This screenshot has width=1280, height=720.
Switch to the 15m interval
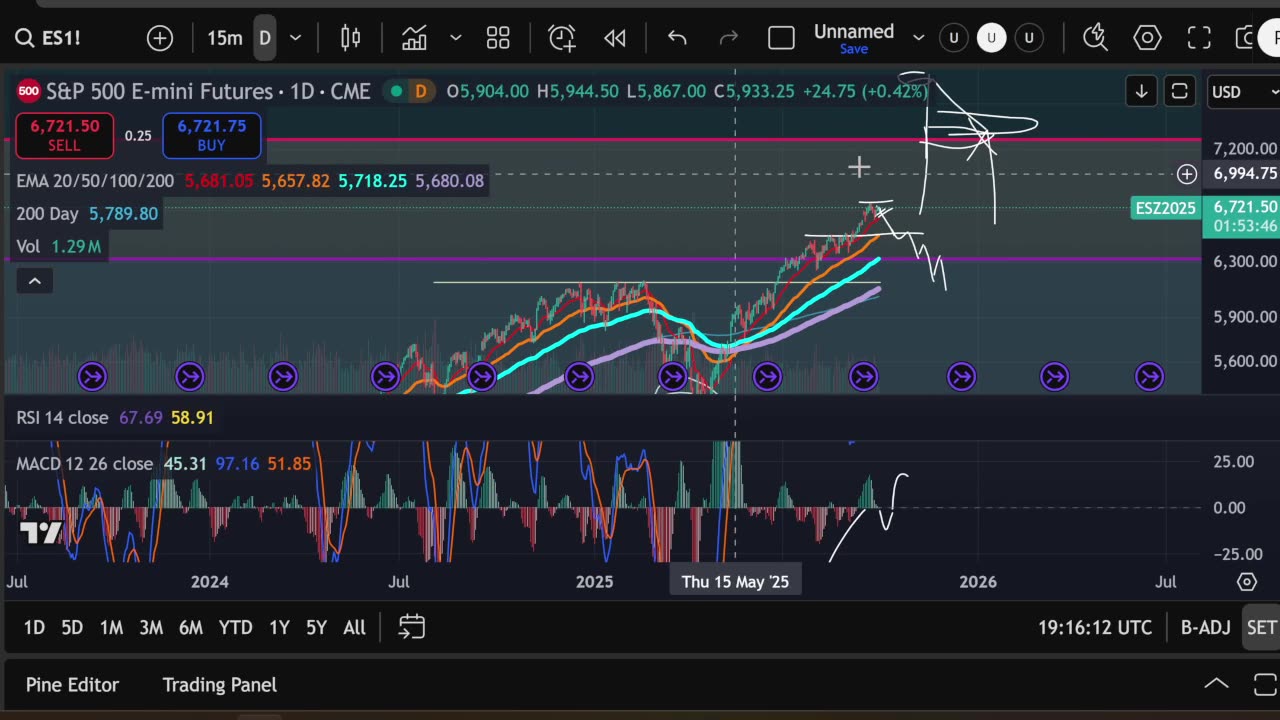point(225,38)
